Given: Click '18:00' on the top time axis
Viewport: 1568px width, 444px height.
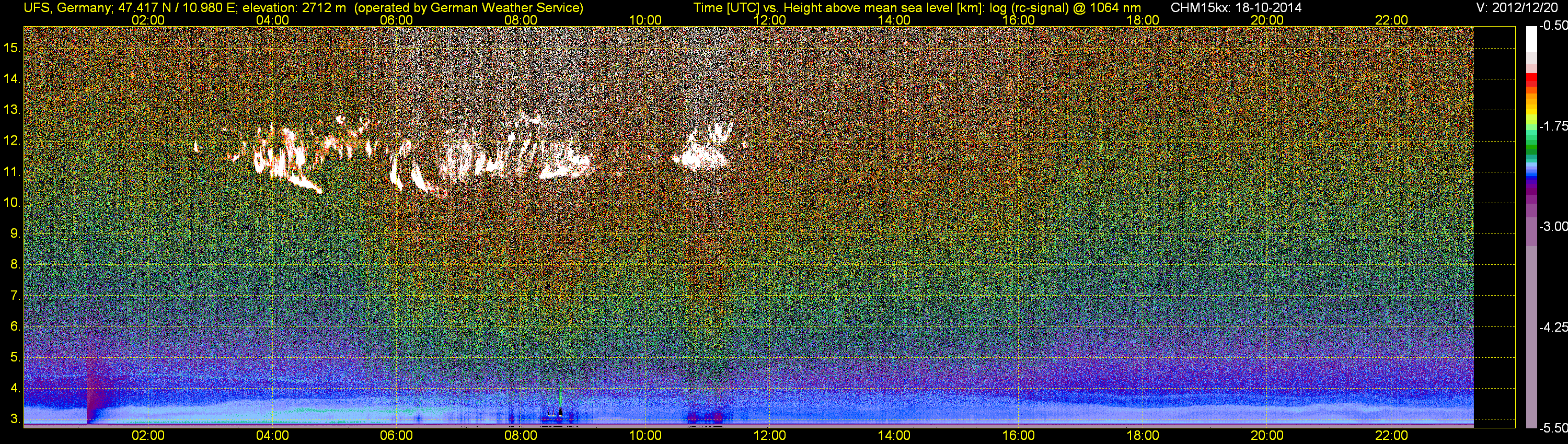Looking at the screenshot, I should 1143,20.
